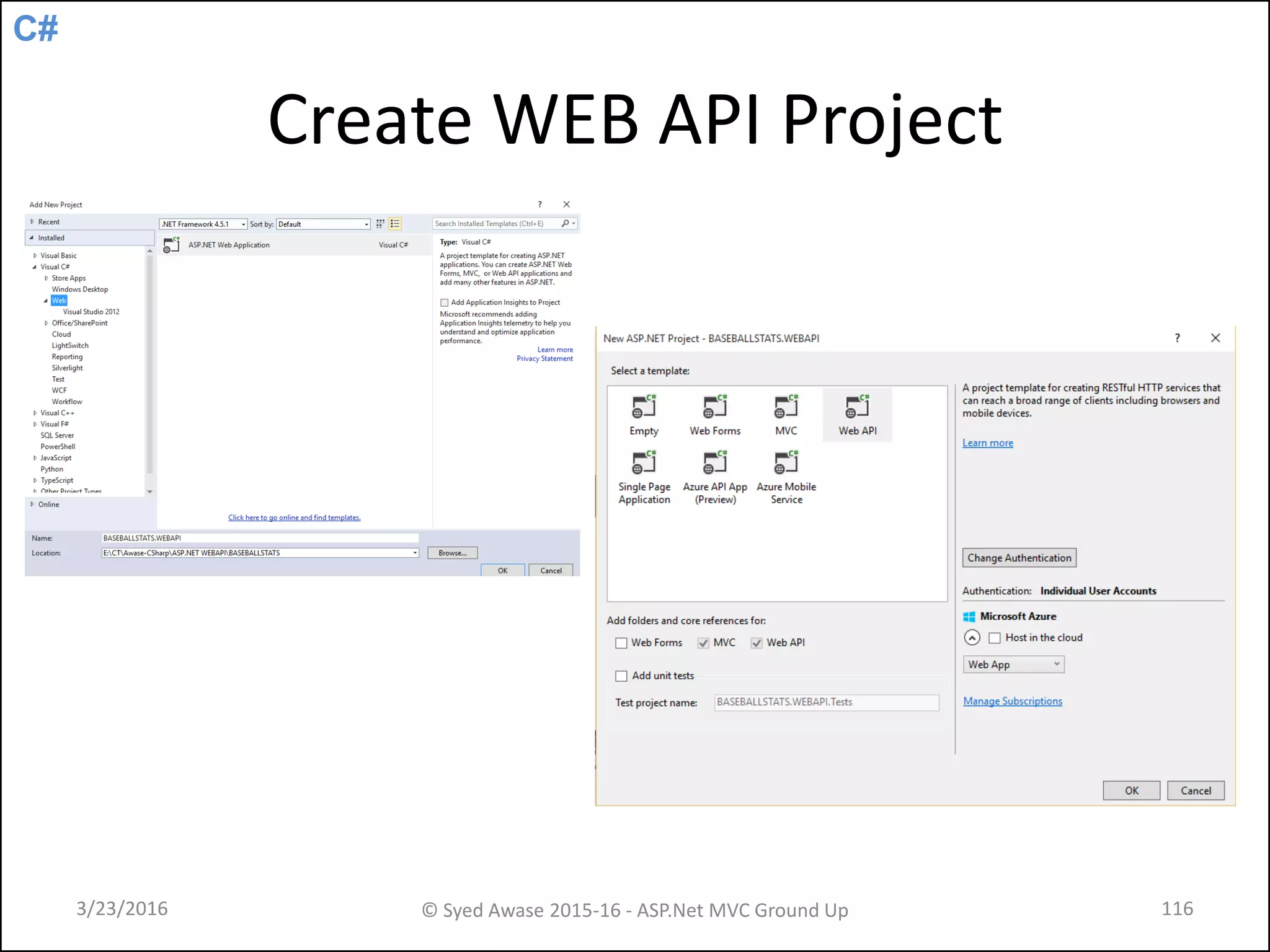Switch to medium icons list view

pos(395,224)
